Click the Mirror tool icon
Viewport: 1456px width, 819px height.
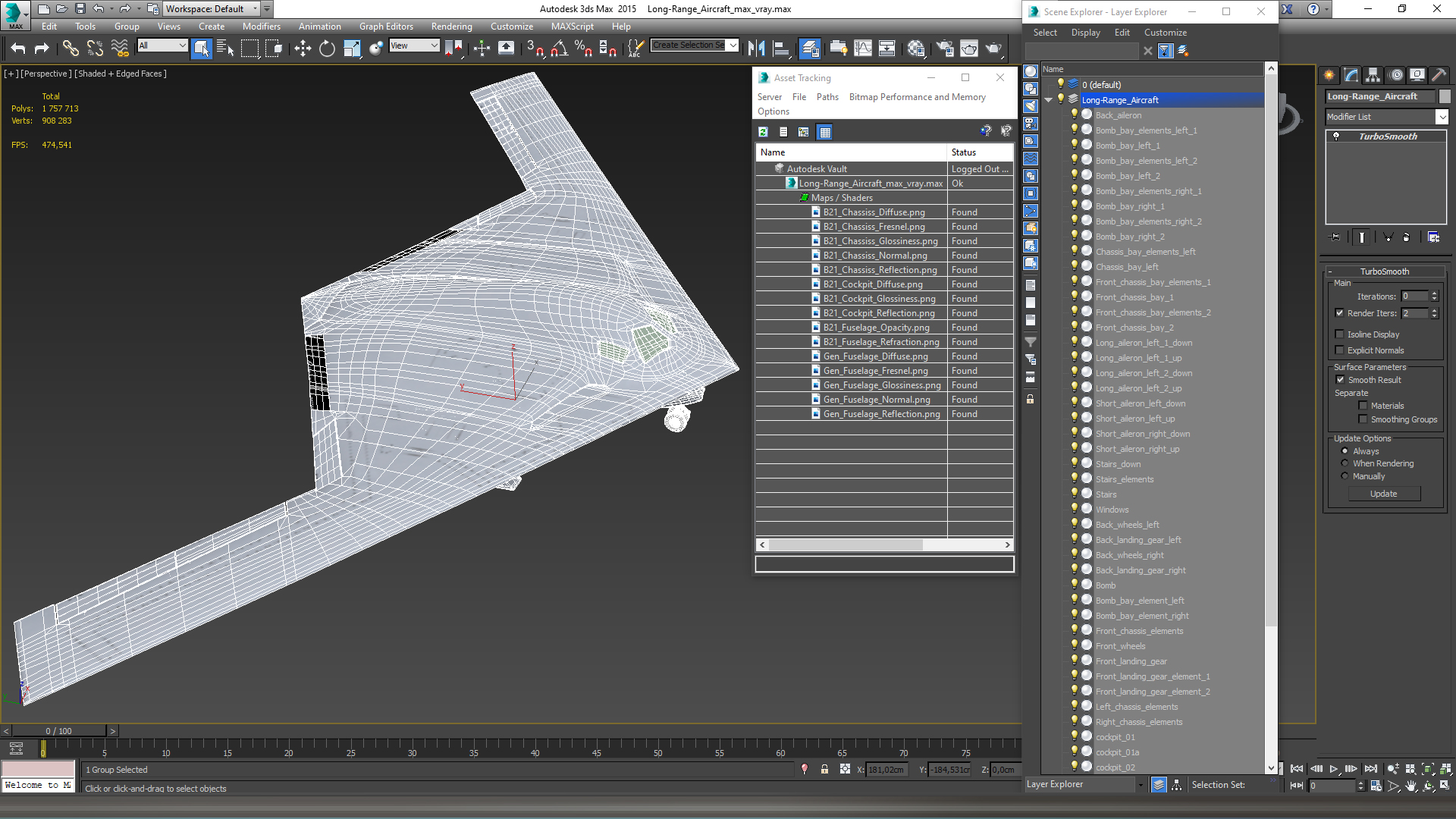pyautogui.click(x=756, y=49)
